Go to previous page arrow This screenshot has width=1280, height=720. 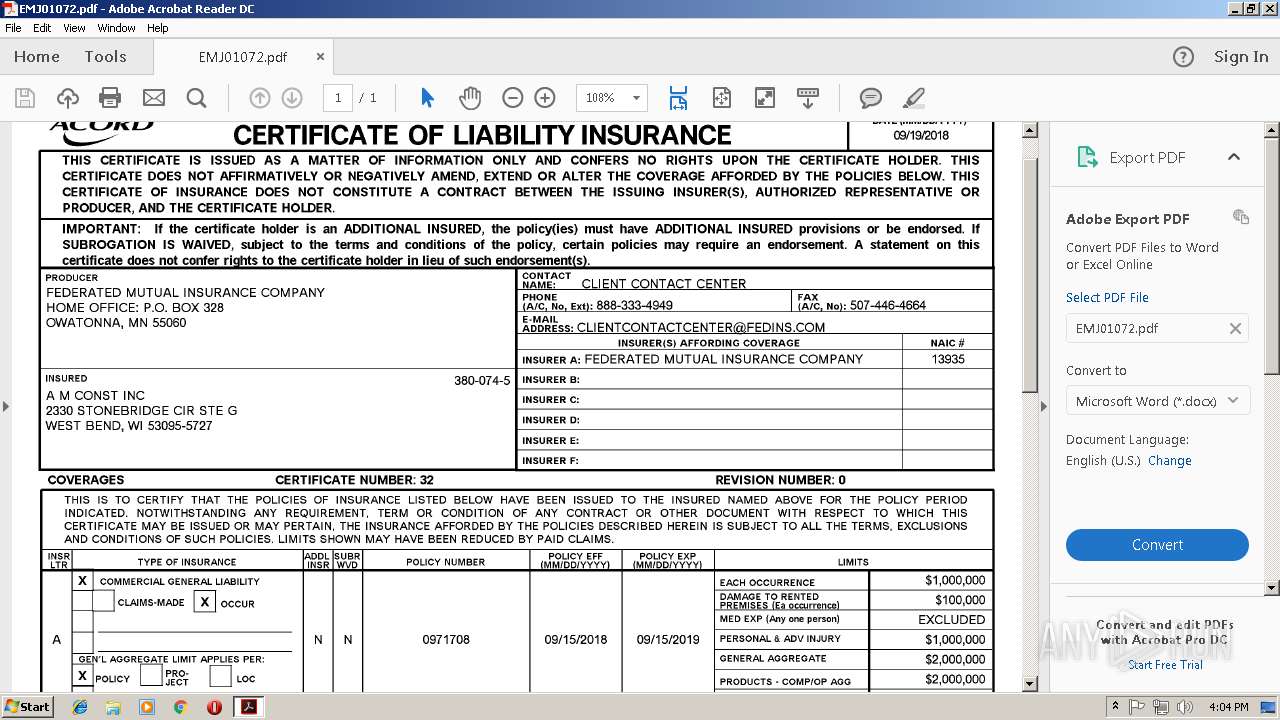(259, 97)
